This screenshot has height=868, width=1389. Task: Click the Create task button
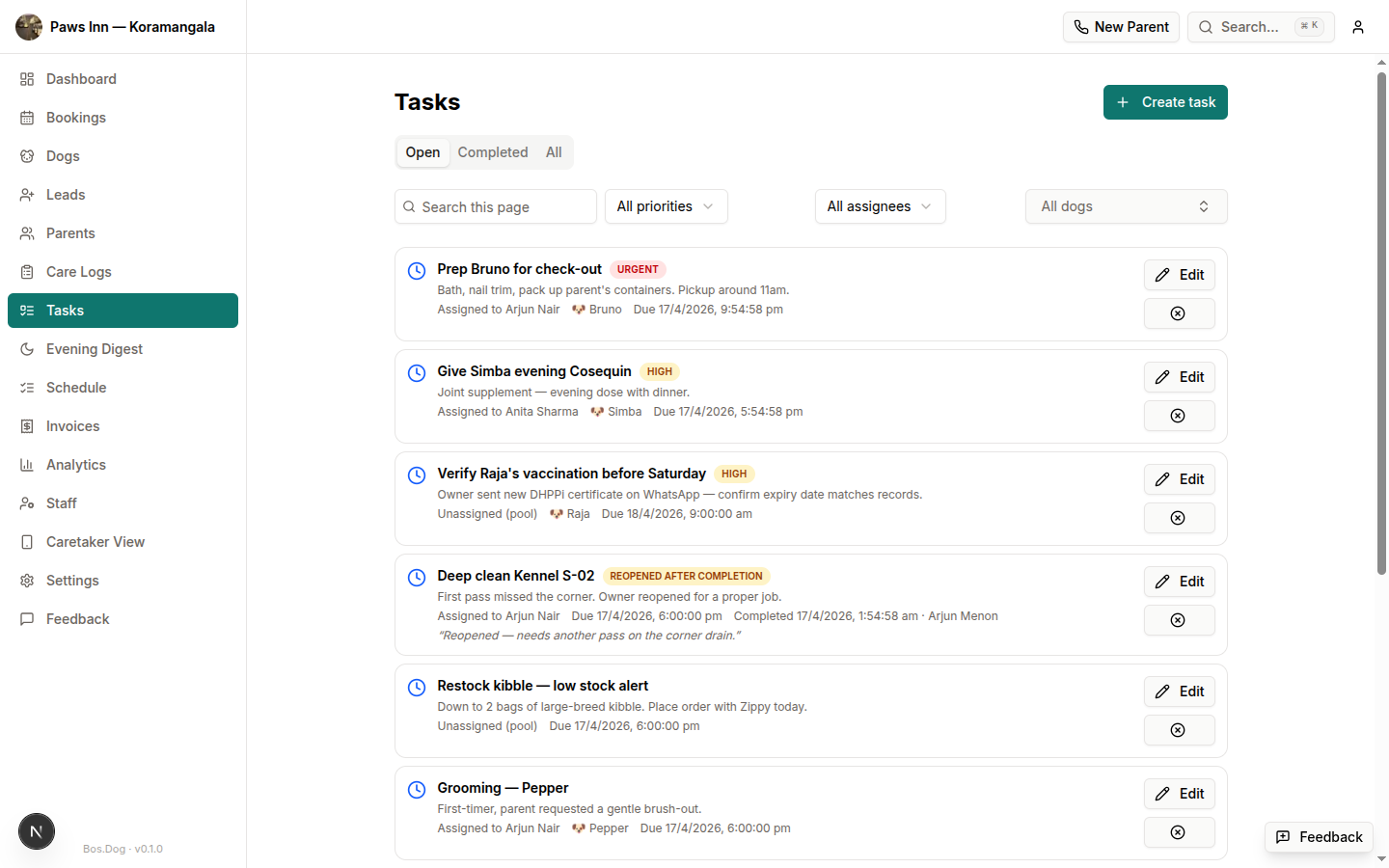[1165, 101]
